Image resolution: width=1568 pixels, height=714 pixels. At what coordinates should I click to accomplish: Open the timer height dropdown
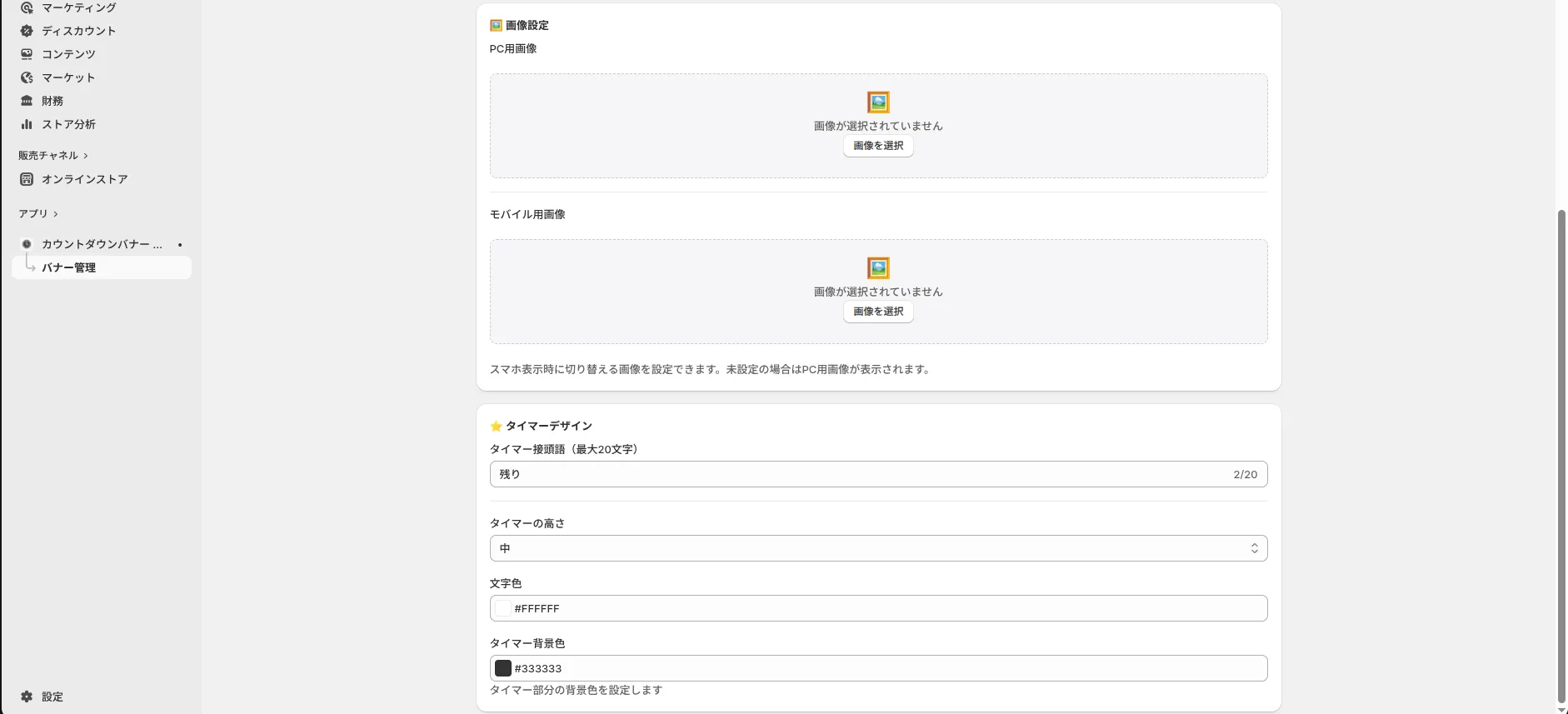[878, 548]
